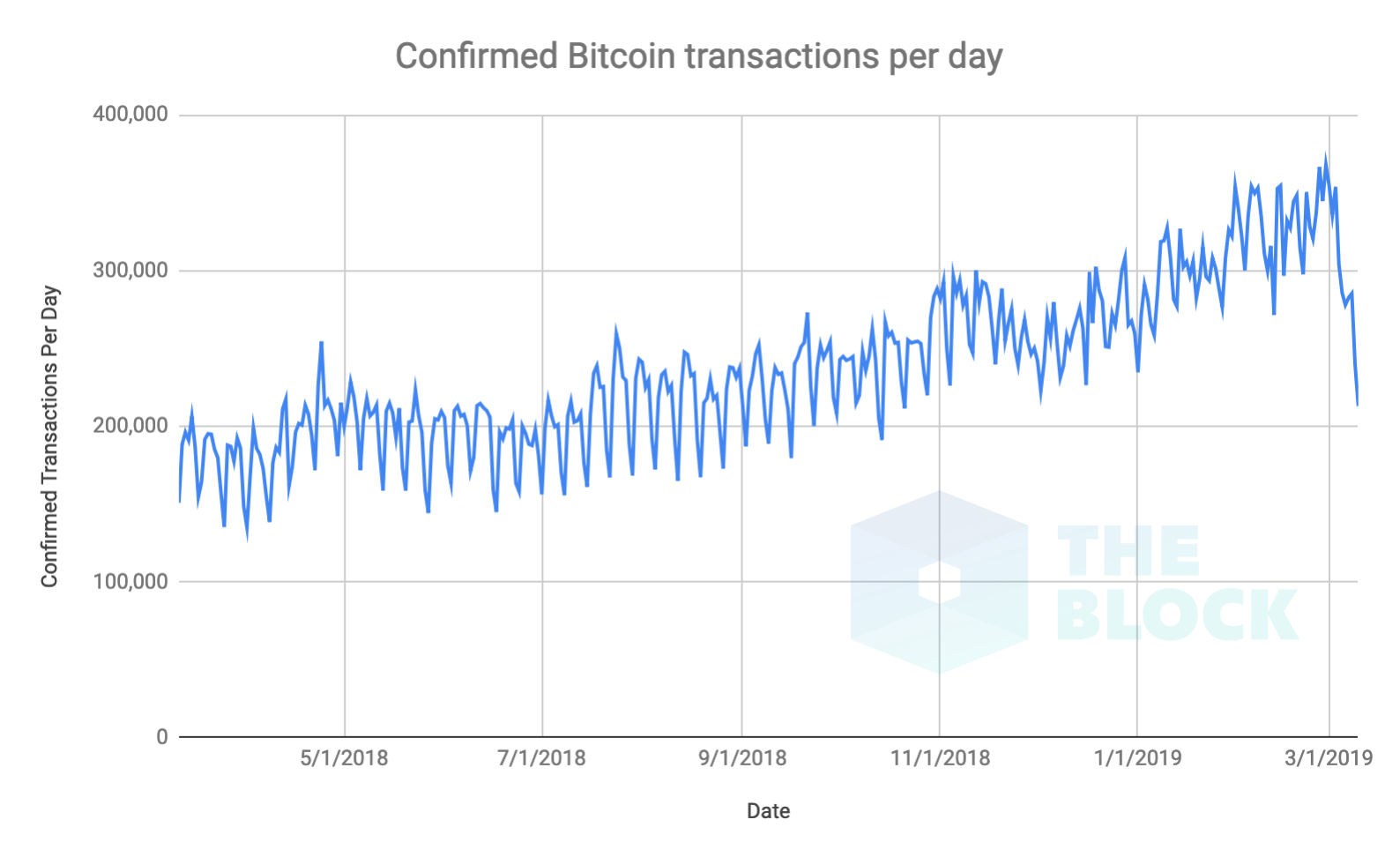The width and height of the screenshot is (1400, 857).
Task: Click the 5/1/2018 date label
Action: point(344,758)
